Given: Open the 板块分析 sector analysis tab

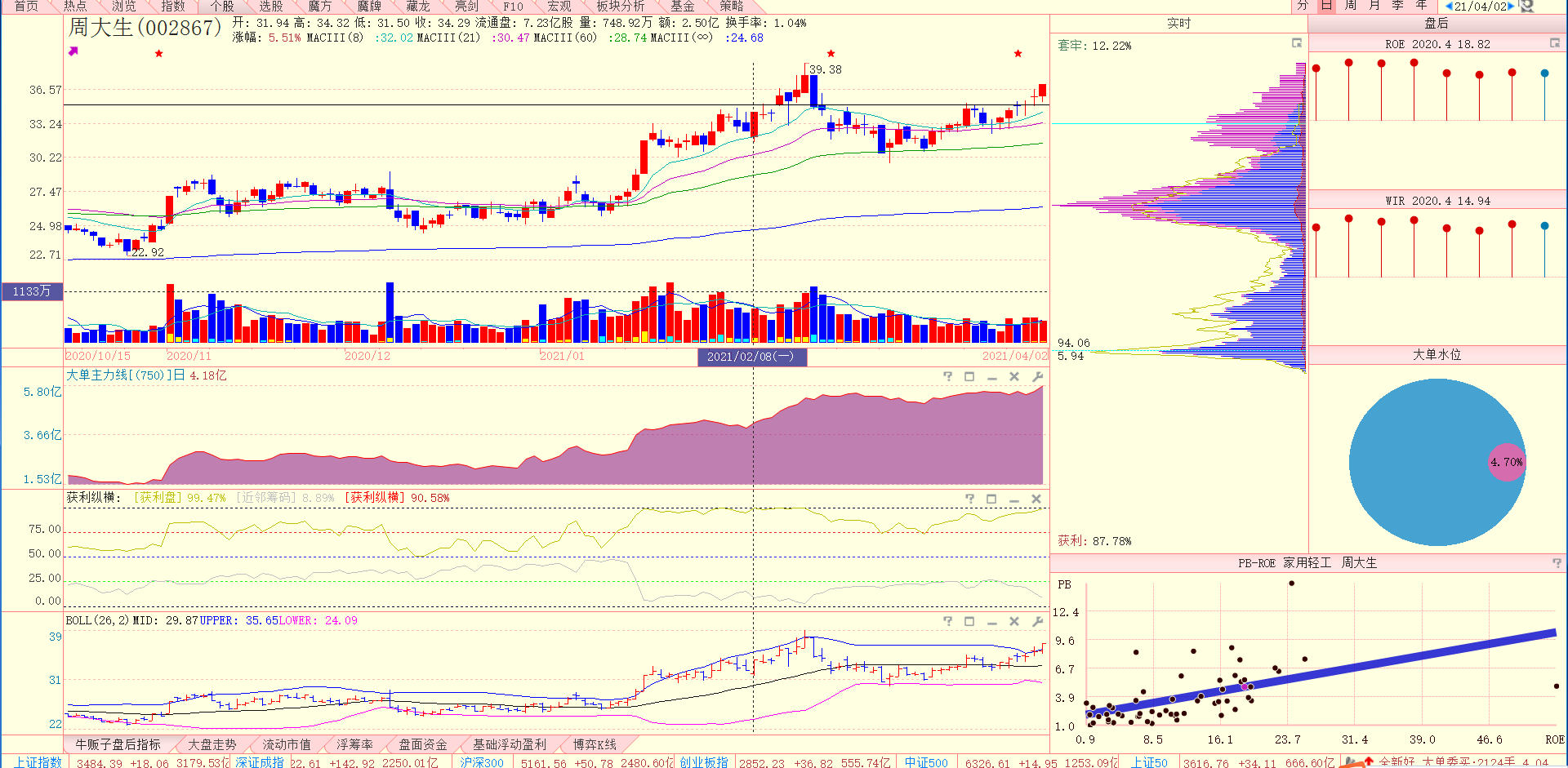Looking at the screenshot, I should [620, 6].
